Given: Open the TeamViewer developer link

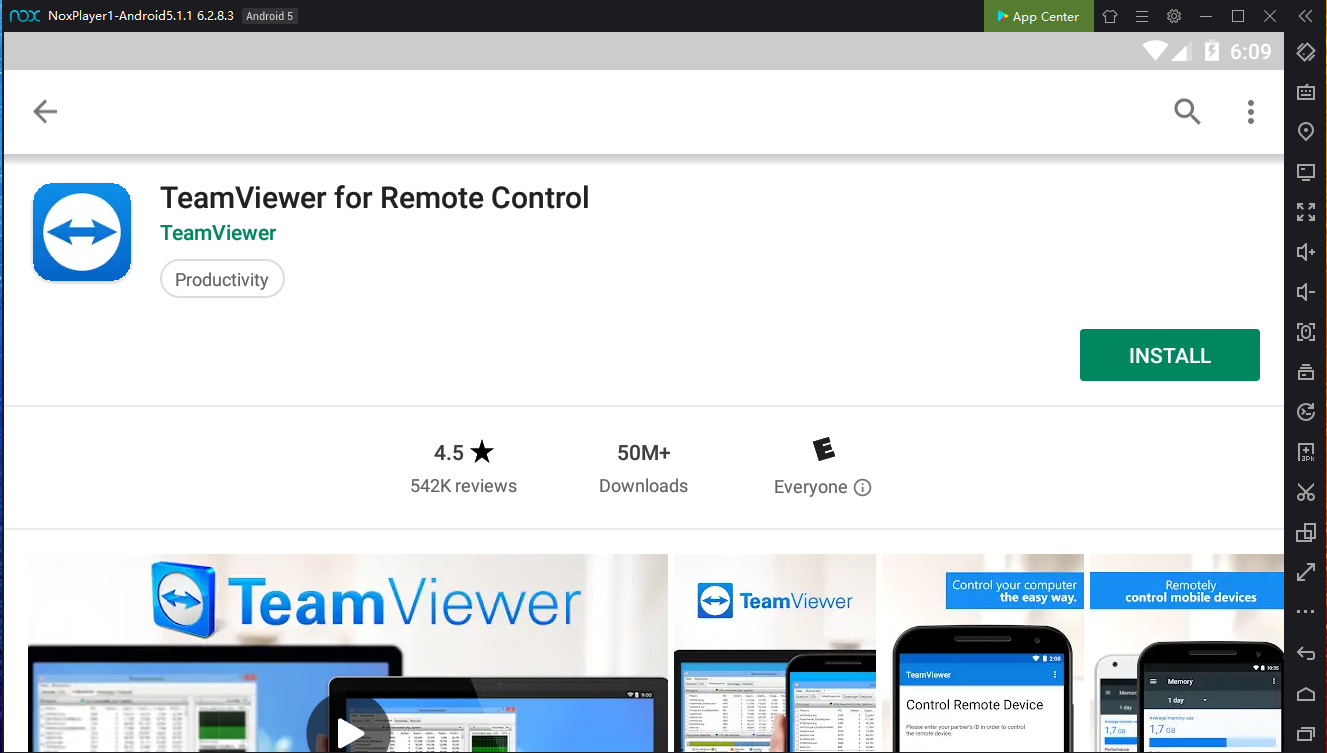Looking at the screenshot, I should pyautogui.click(x=218, y=233).
